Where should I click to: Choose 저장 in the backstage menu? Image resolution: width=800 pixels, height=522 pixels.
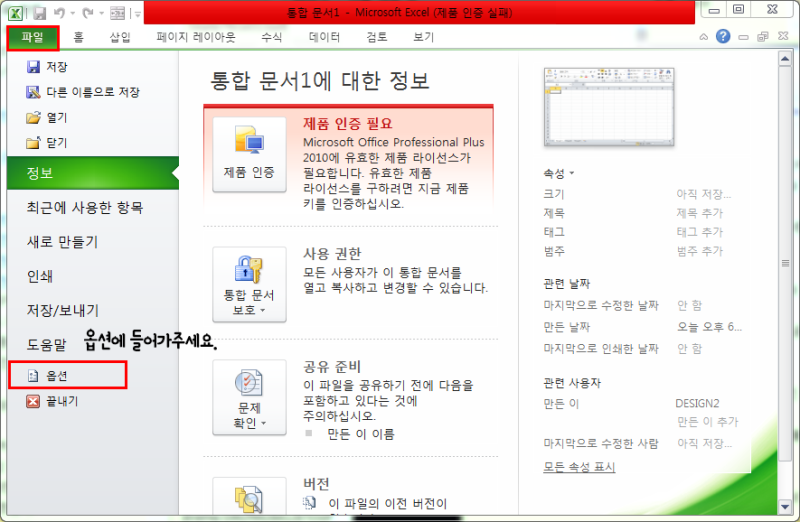coord(47,67)
